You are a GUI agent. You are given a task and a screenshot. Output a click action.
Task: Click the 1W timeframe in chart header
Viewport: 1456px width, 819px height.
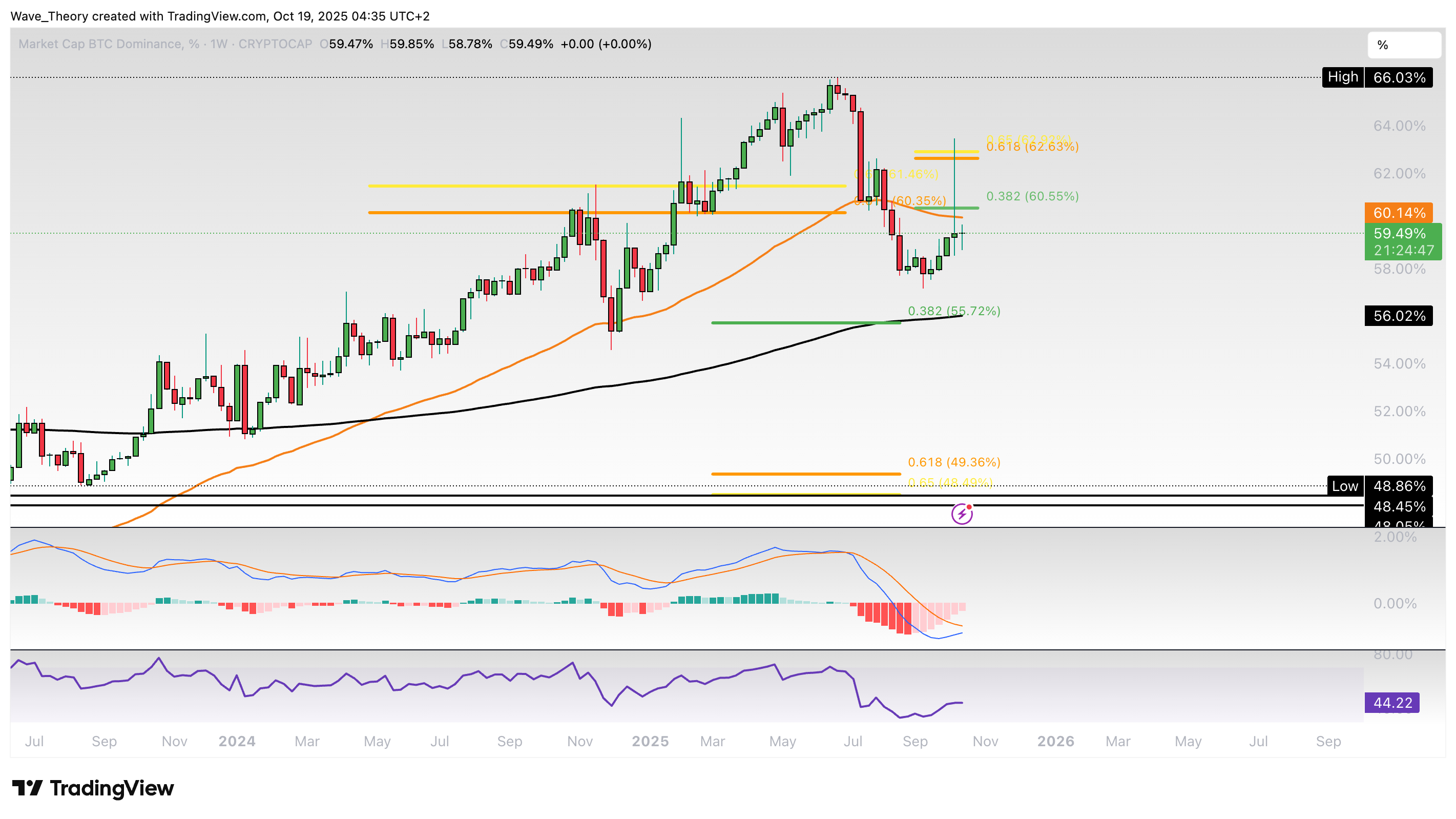[218, 44]
